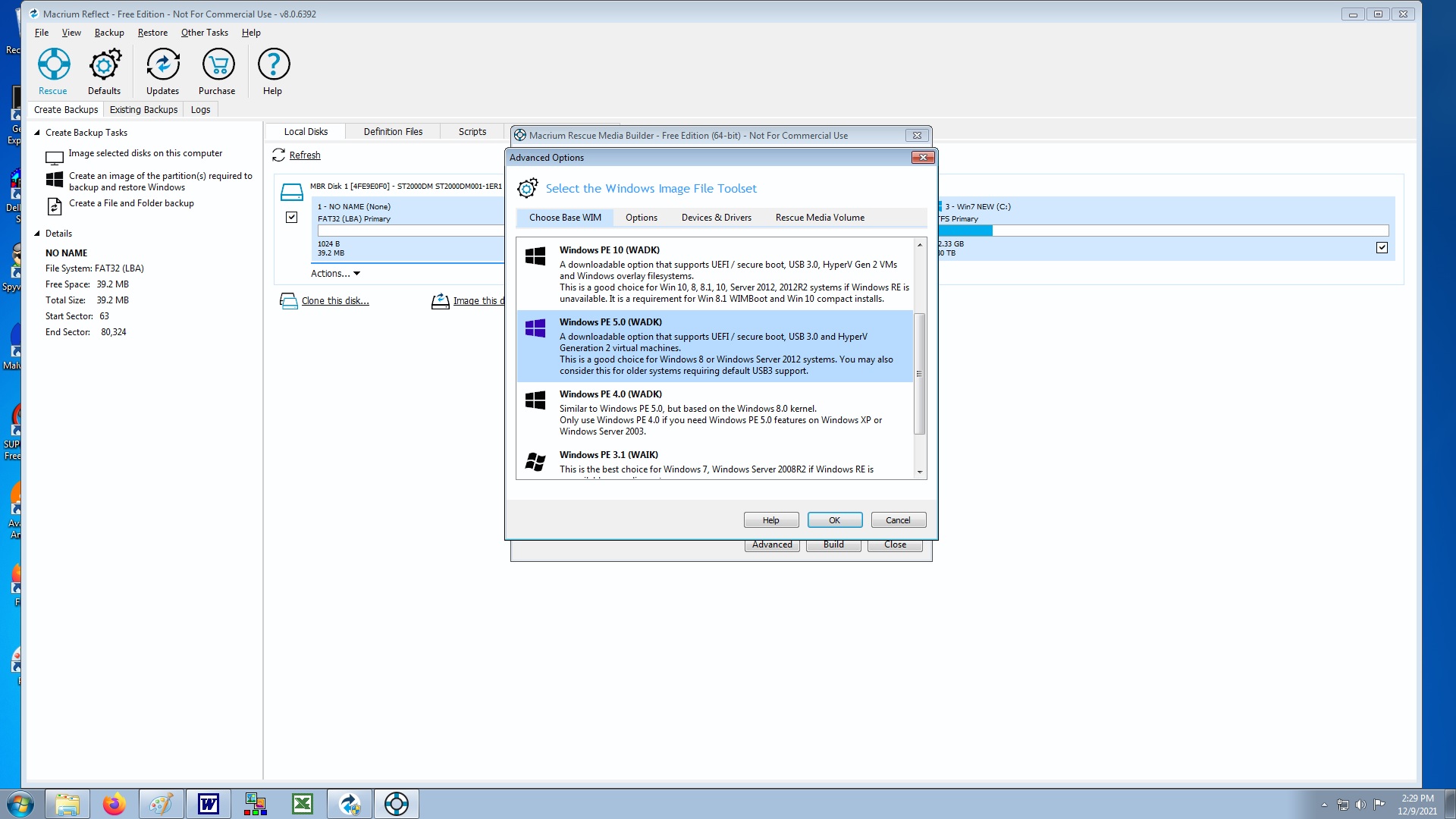Click the Clone this disk link
This screenshot has height=819, width=1456.
coord(335,301)
